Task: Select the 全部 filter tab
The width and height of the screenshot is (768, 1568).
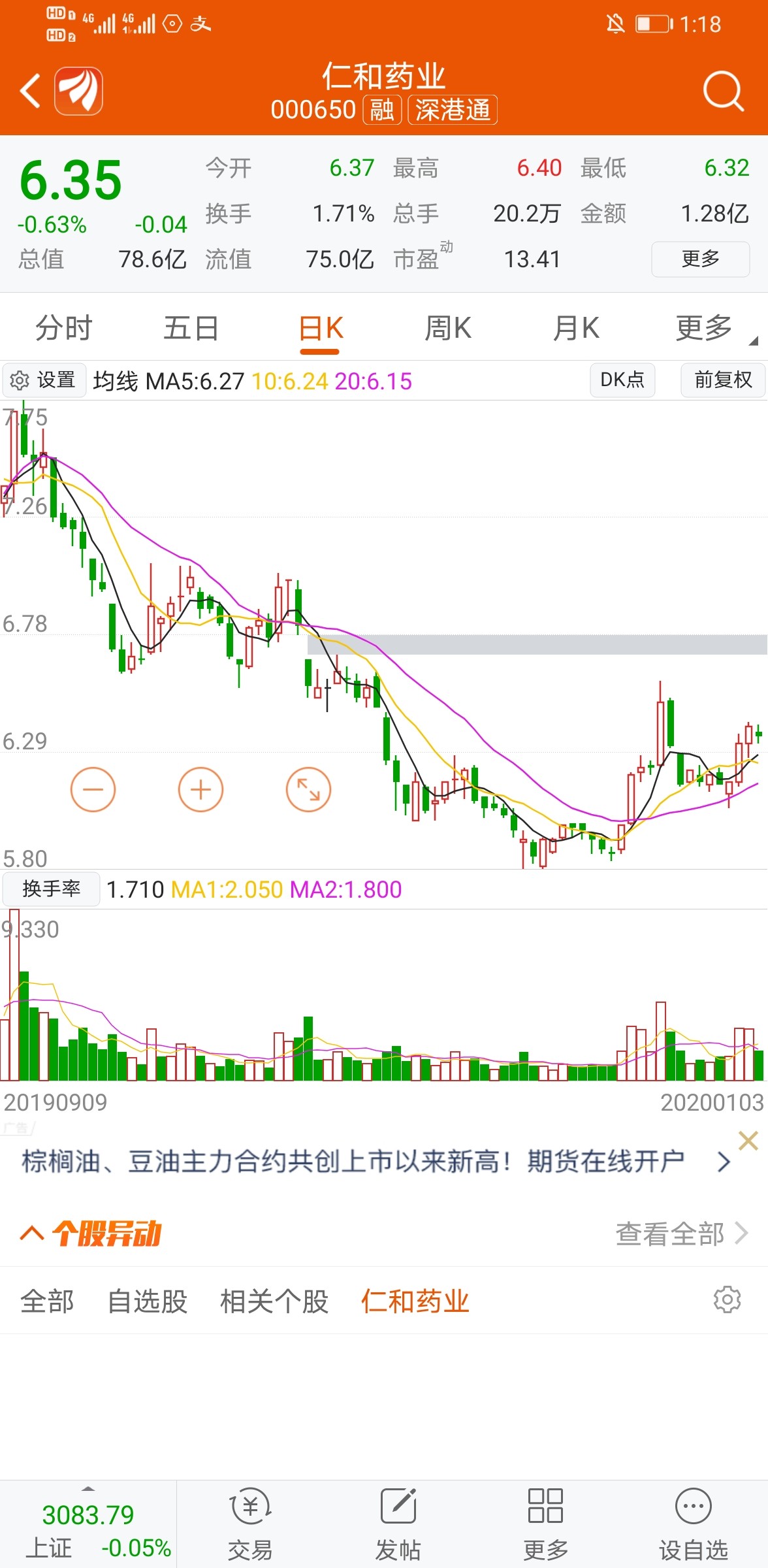Action: click(47, 1301)
